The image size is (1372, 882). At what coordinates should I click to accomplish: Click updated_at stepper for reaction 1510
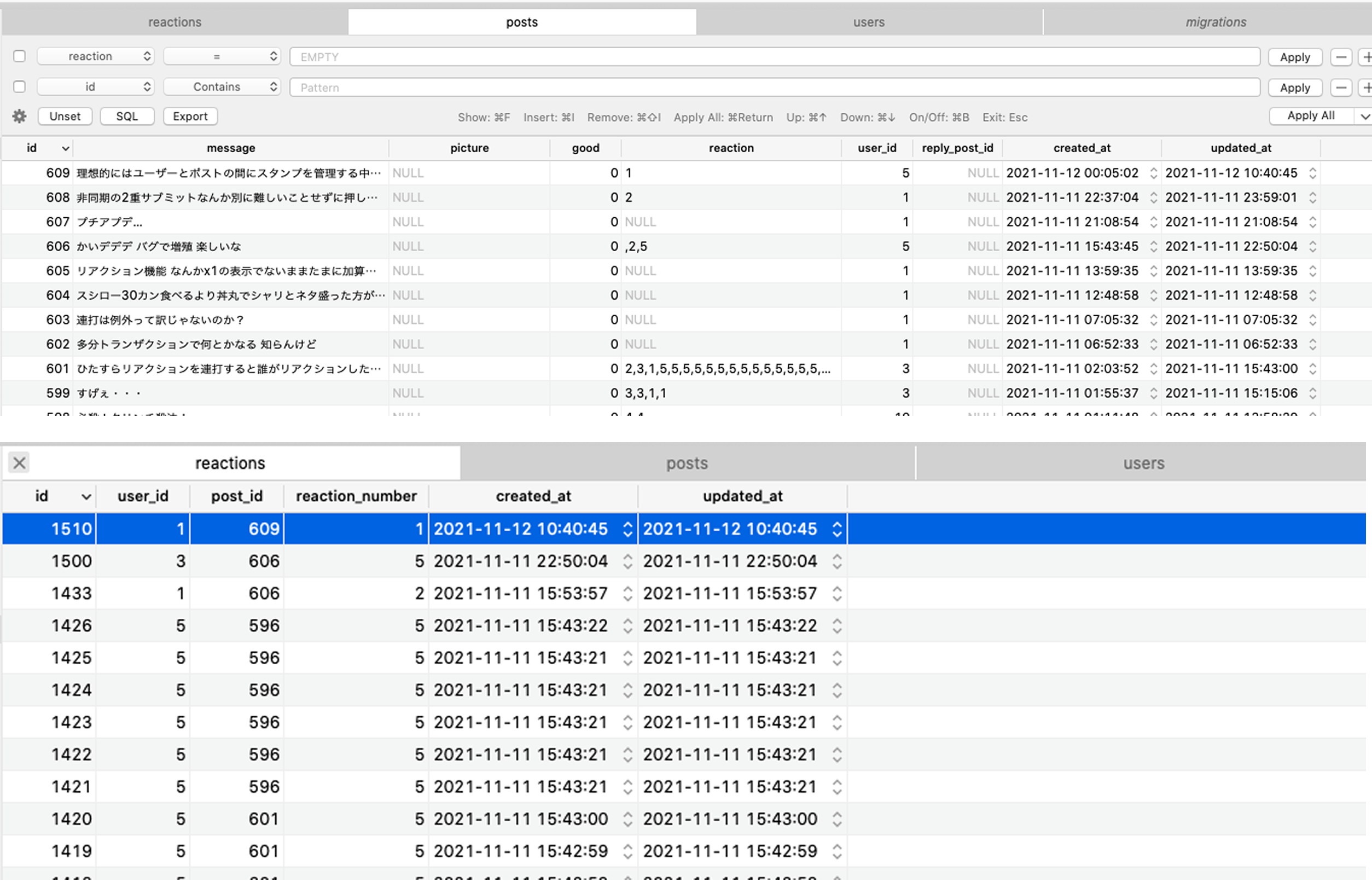click(x=837, y=529)
